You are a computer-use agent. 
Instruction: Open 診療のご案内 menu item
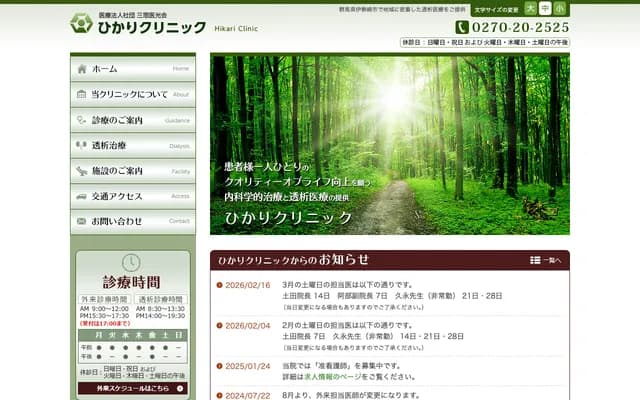(133, 120)
